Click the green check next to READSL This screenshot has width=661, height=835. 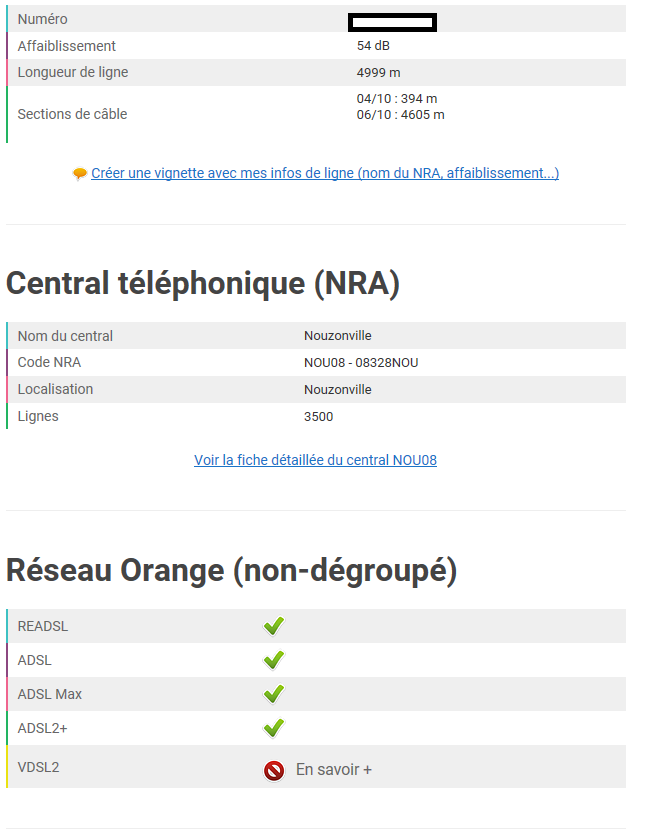273,626
